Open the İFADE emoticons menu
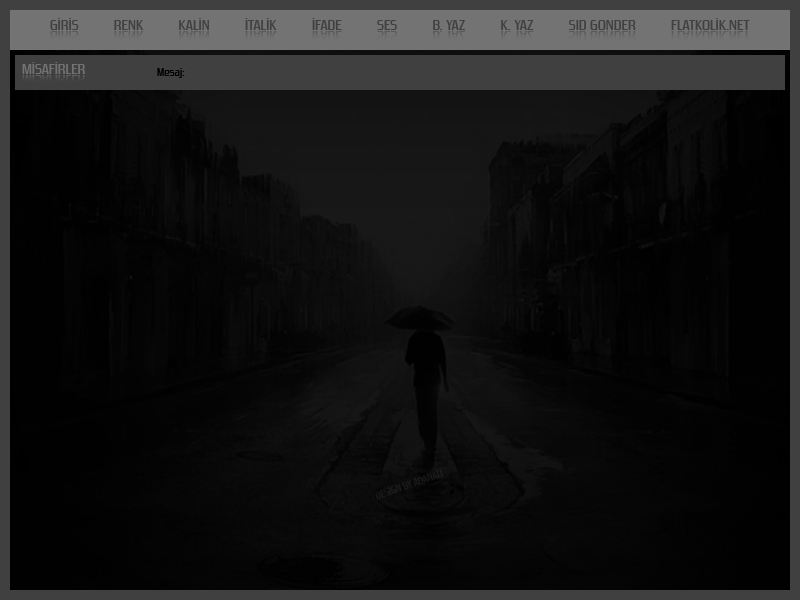Viewport: 800px width, 600px height. 326,26
